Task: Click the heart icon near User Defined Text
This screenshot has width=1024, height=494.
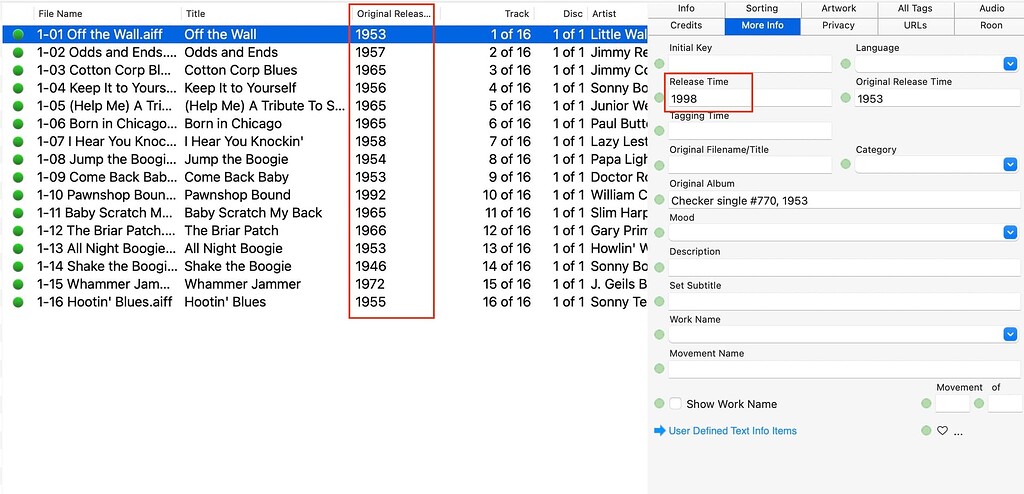Action: 942,431
